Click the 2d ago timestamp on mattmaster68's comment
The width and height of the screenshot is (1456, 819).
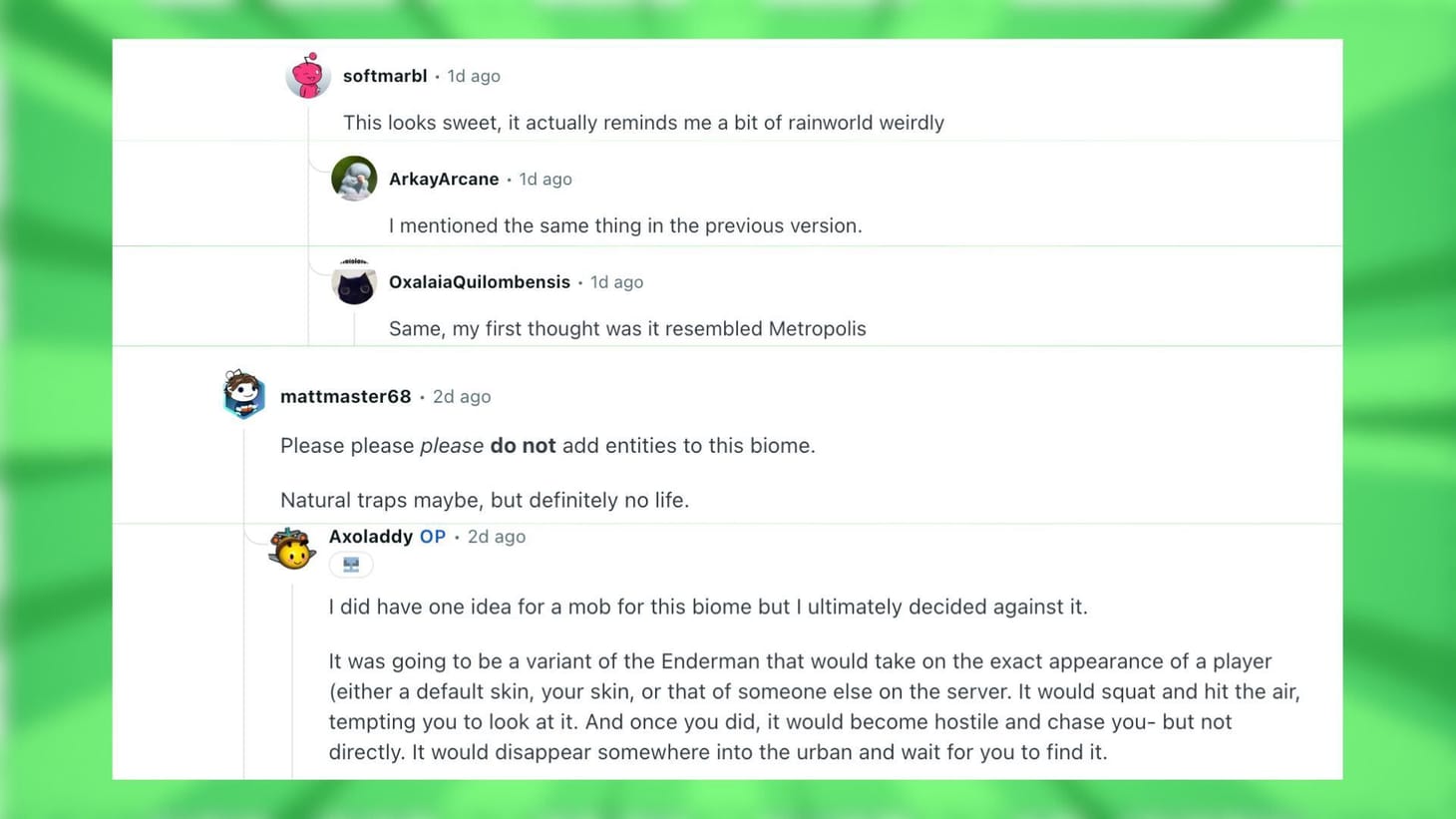pyautogui.click(x=461, y=396)
